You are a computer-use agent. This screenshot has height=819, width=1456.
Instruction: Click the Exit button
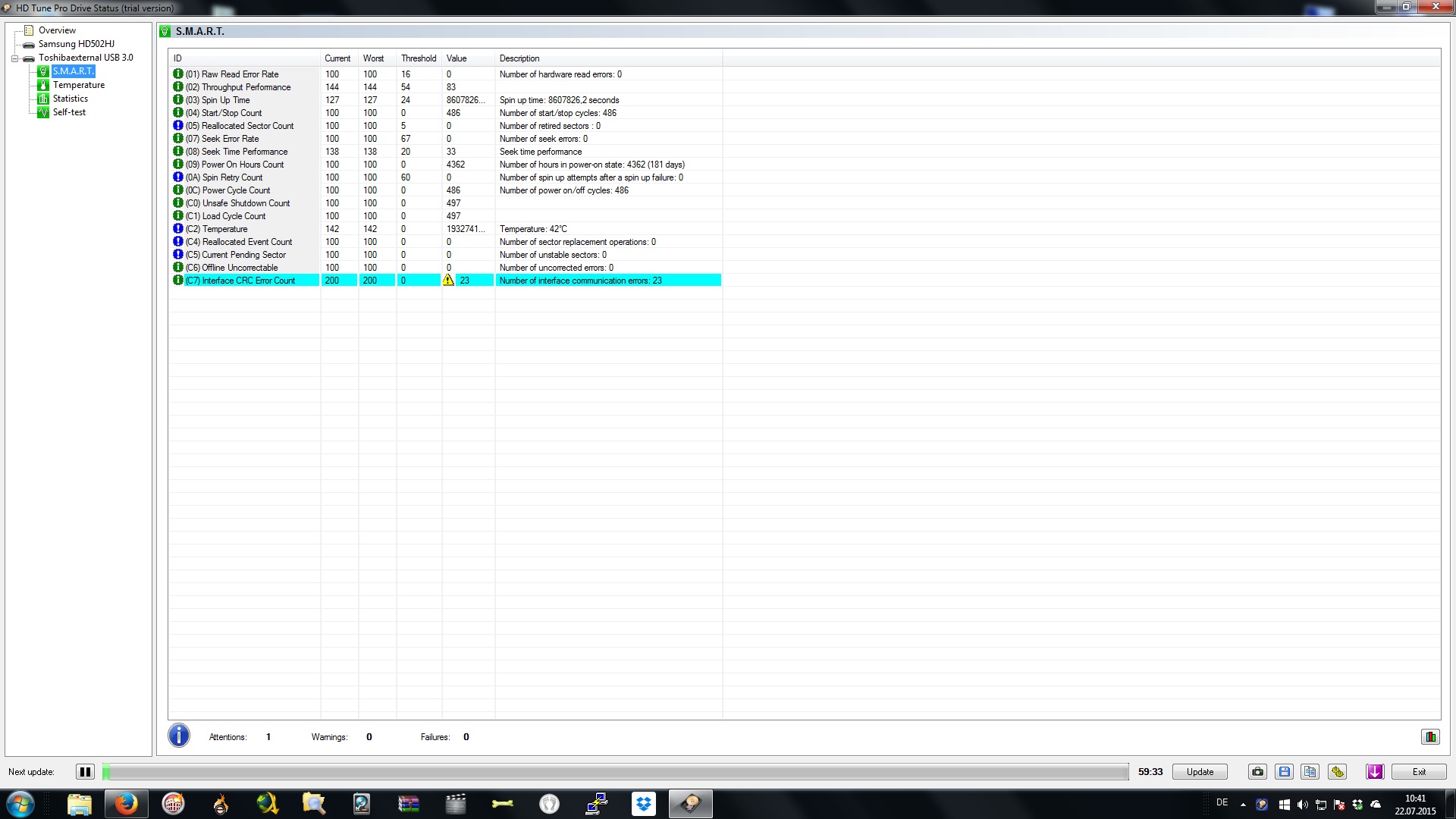1419,772
